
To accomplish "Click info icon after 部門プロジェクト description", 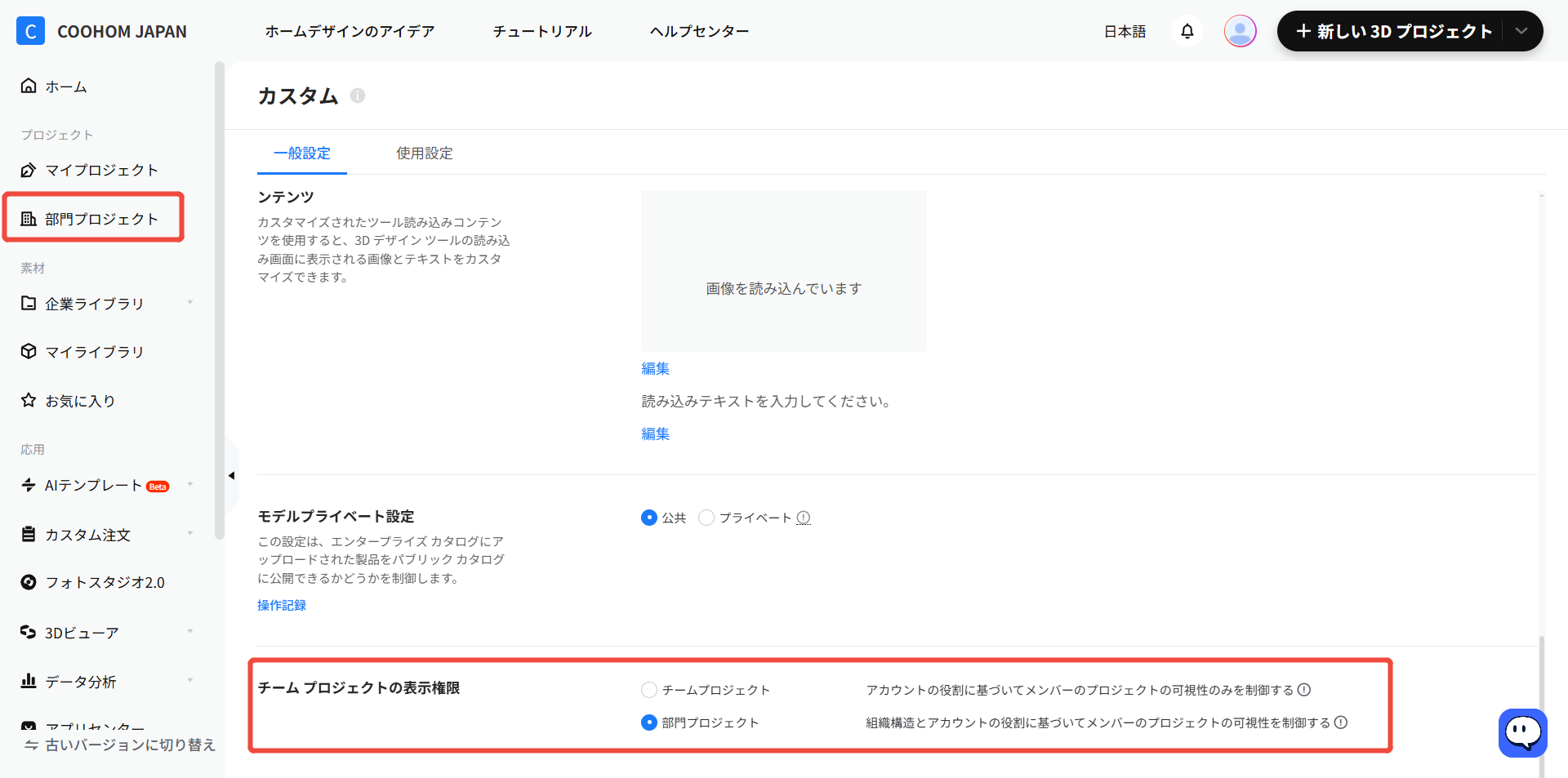I will tap(1341, 722).
